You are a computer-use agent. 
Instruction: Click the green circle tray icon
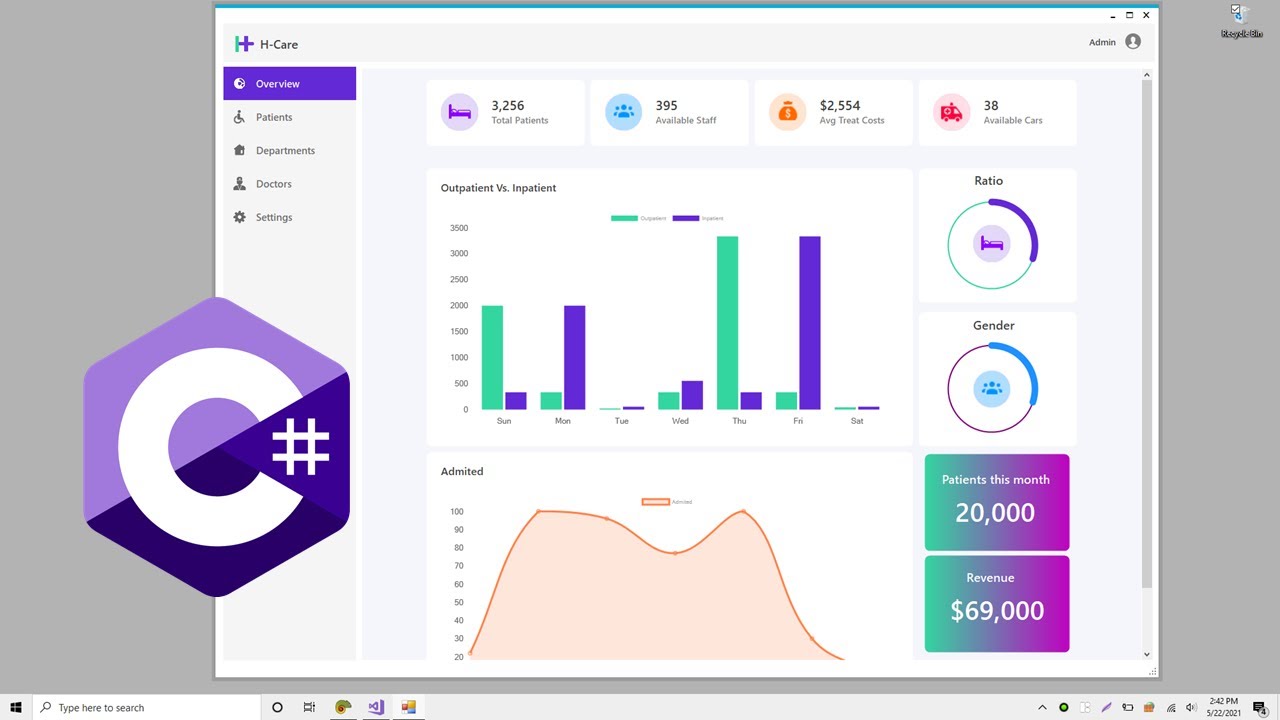coord(1063,708)
